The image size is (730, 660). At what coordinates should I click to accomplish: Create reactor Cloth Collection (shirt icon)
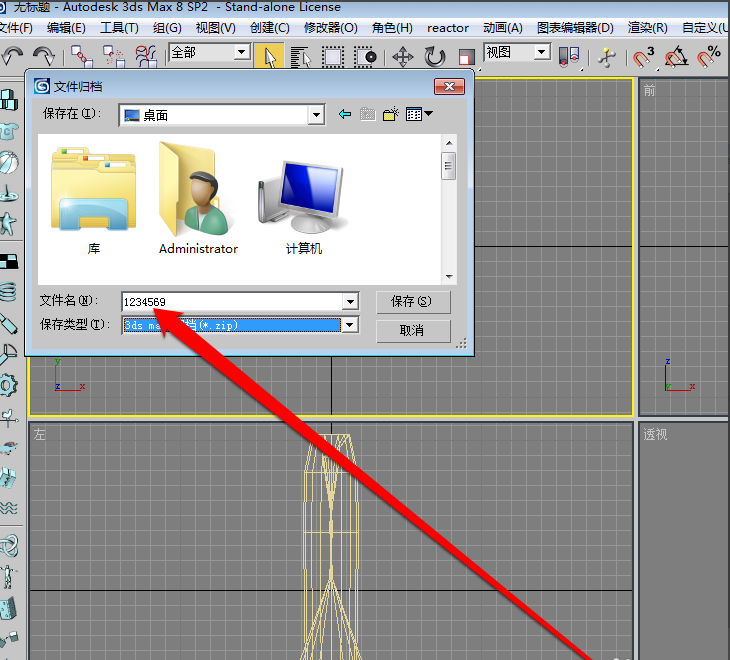click(x=9, y=132)
